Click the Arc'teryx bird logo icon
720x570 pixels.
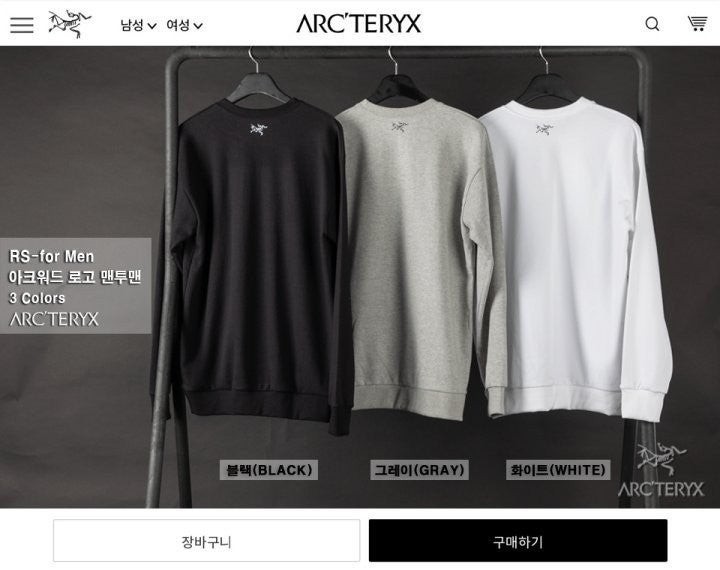(x=70, y=23)
